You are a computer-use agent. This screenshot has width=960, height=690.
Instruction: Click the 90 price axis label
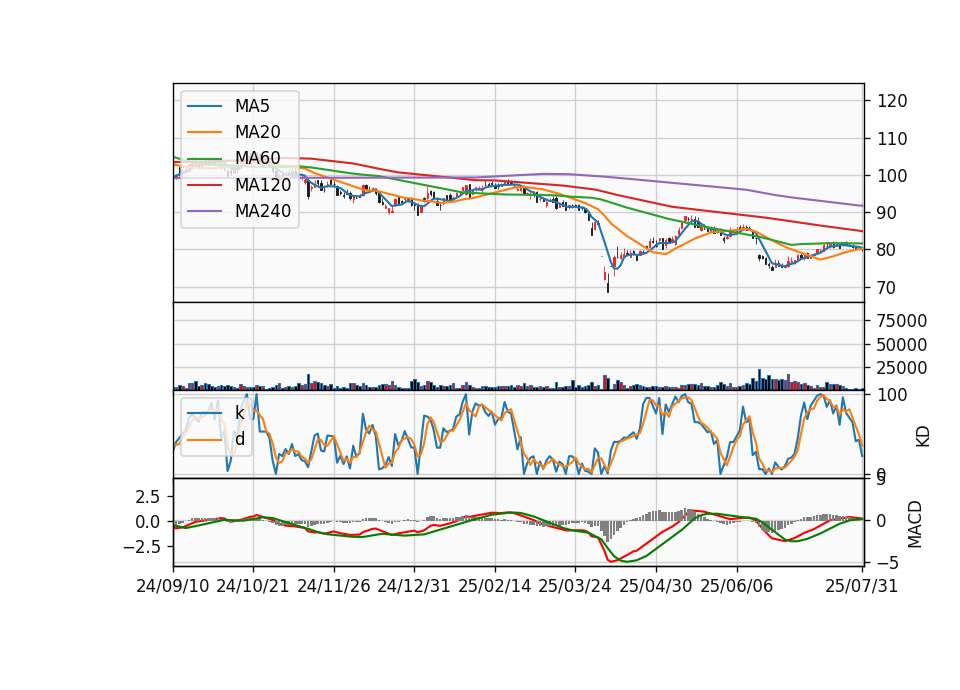pyautogui.click(x=887, y=213)
